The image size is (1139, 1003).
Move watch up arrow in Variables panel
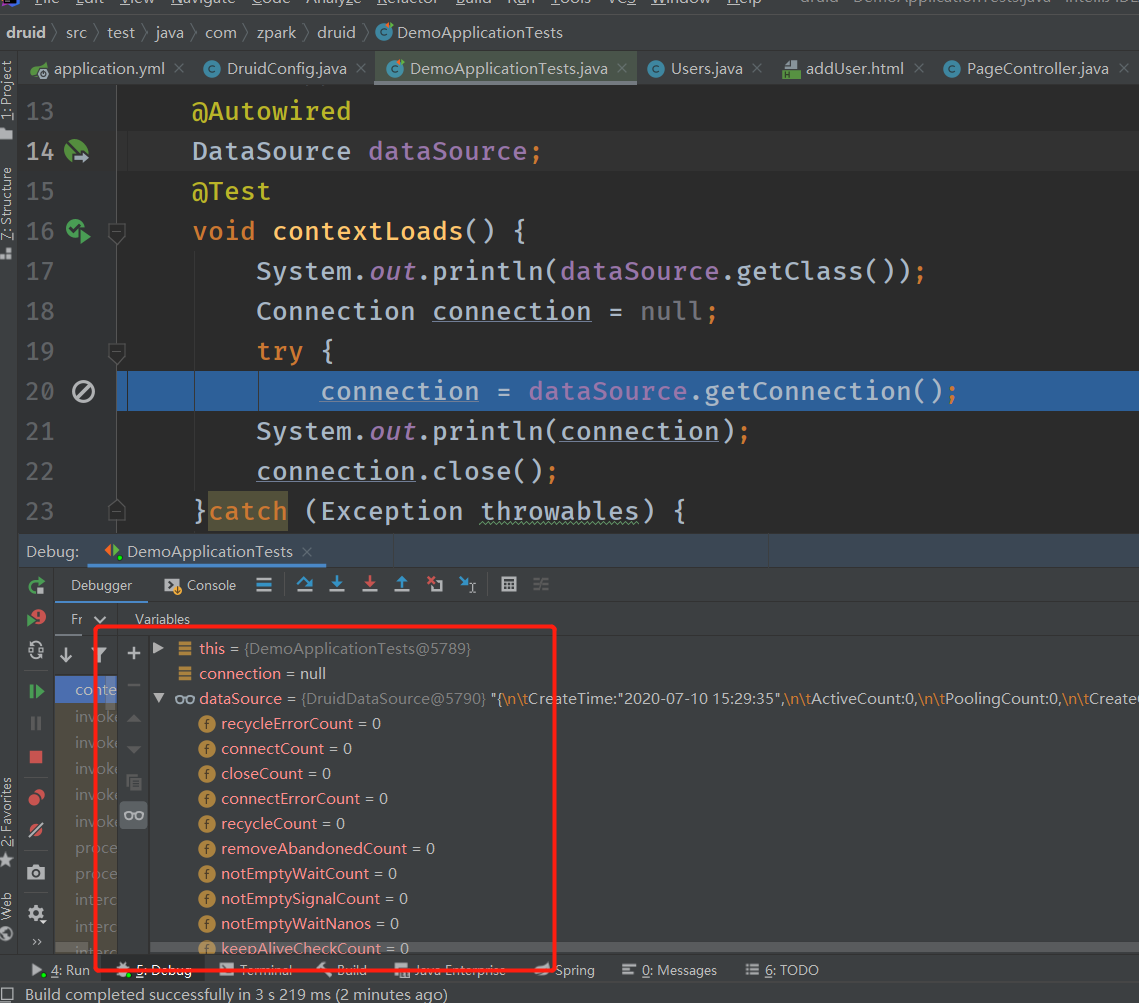134,718
